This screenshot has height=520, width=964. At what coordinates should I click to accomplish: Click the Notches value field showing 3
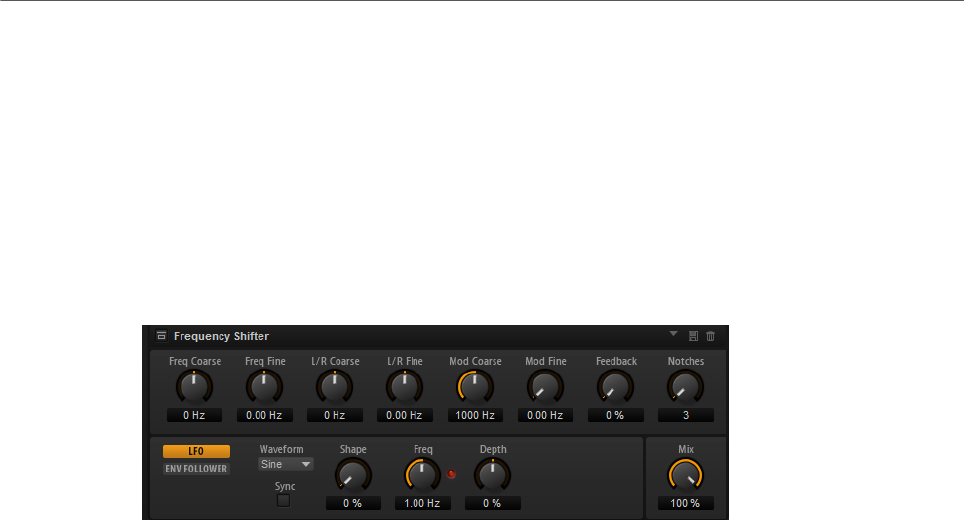coord(685,416)
